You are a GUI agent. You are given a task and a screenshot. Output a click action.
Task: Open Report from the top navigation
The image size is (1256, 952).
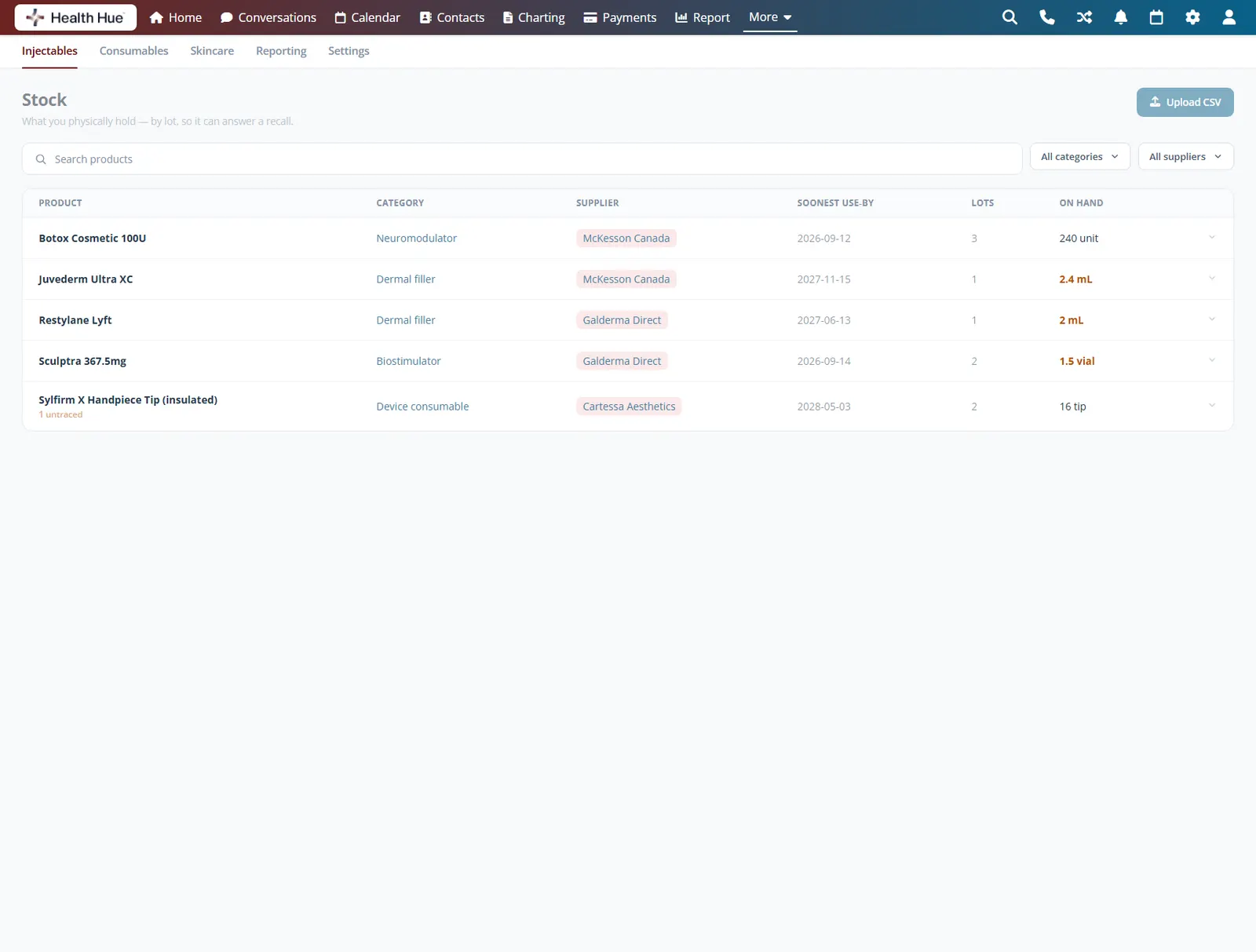[x=703, y=17]
